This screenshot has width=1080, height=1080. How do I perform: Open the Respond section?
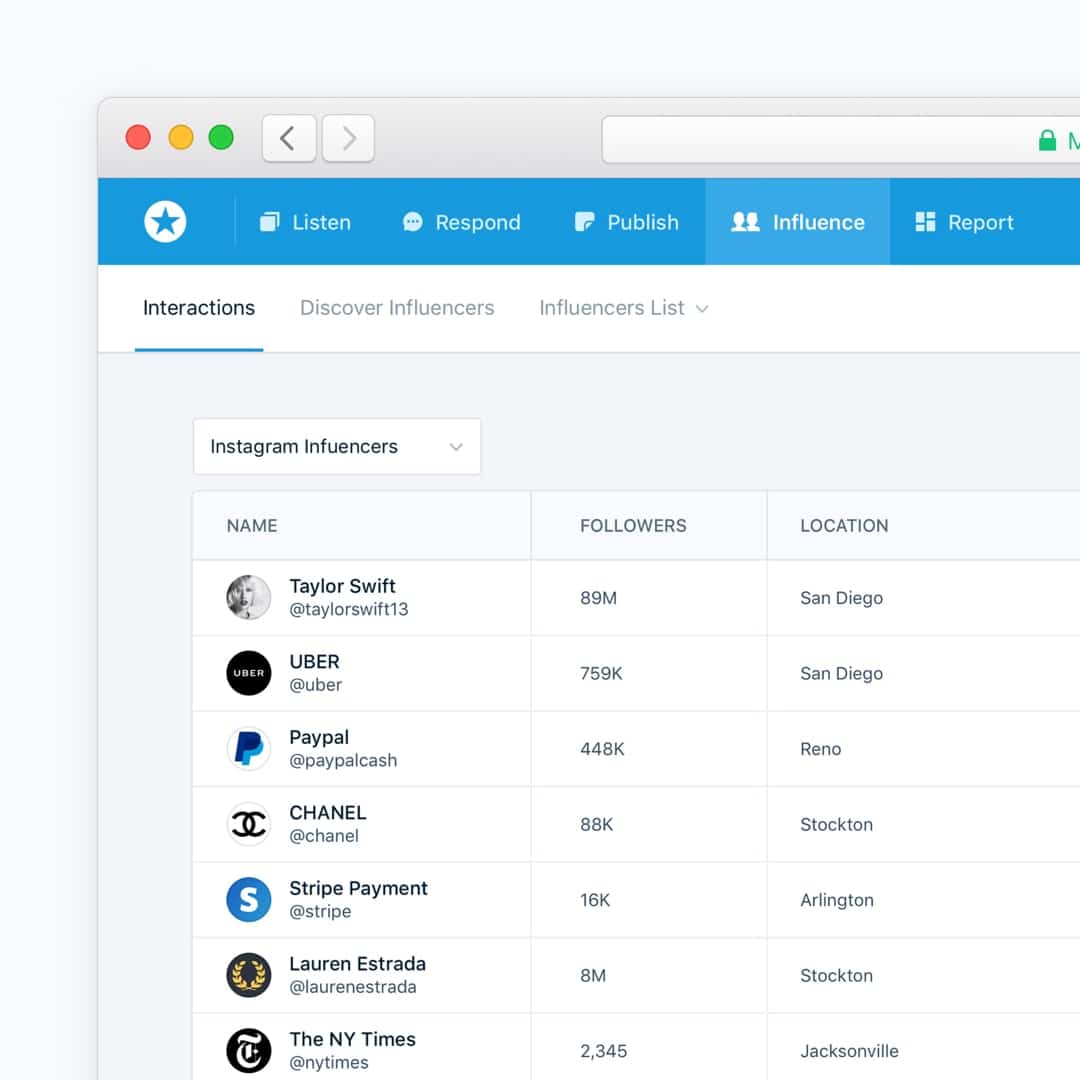coord(461,222)
